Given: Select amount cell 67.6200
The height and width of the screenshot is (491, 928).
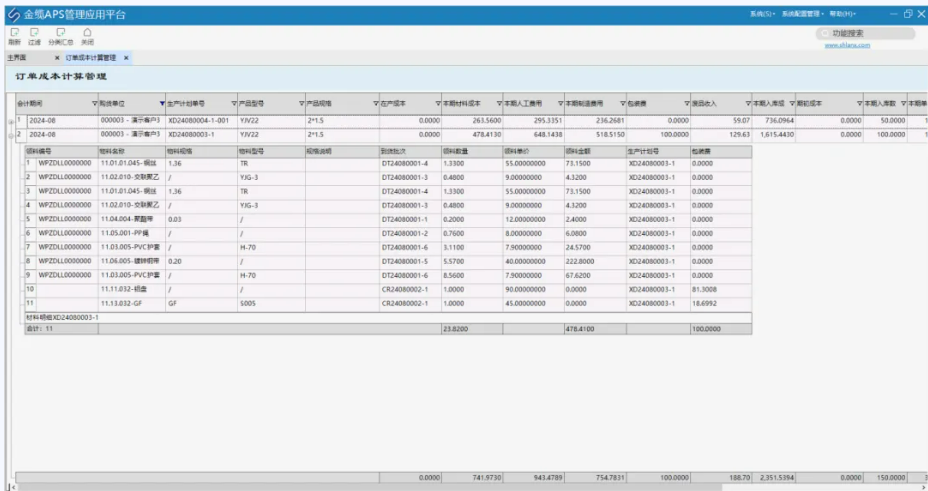Looking at the screenshot, I should (595, 276).
